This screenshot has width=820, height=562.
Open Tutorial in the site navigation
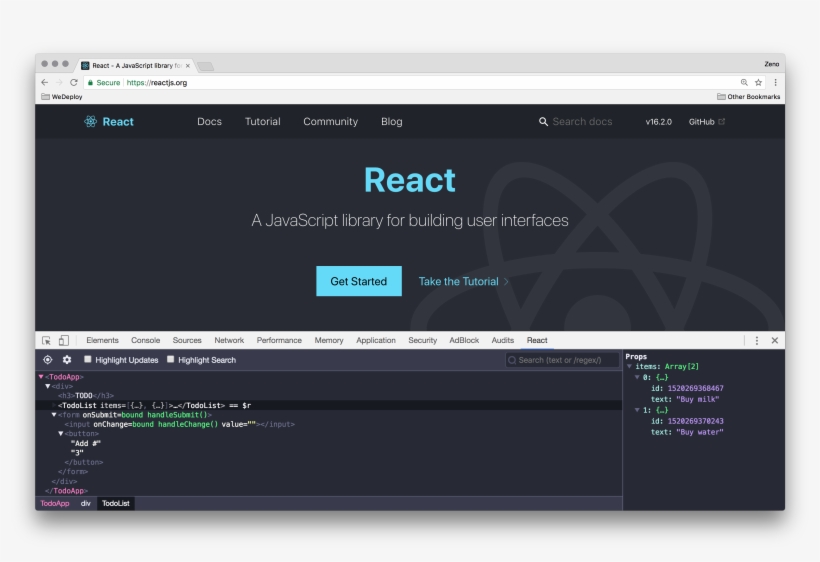point(263,121)
